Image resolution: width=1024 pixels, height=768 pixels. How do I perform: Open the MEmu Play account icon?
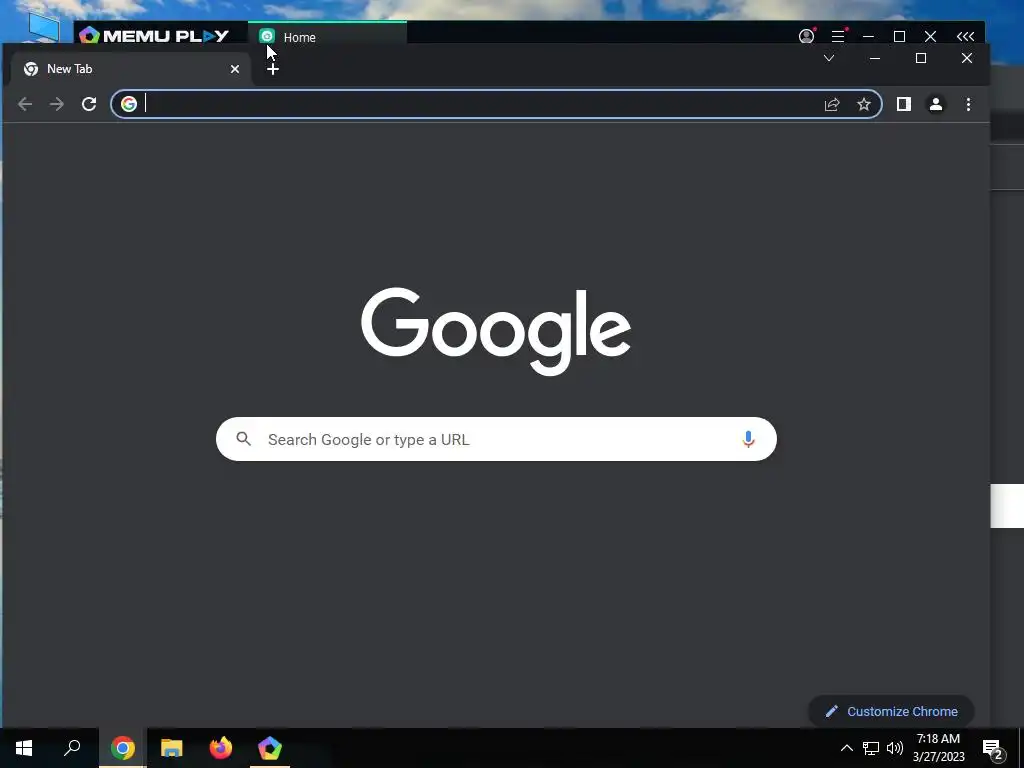coord(807,36)
